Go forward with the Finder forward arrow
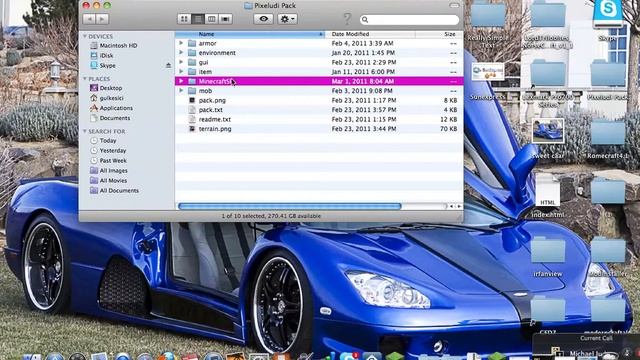This screenshot has height=360, width=640. (102, 19)
